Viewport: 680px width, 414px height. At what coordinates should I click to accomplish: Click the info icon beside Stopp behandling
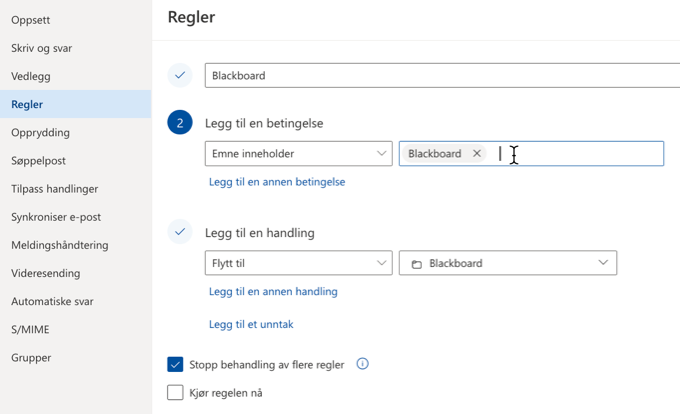(363, 364)
